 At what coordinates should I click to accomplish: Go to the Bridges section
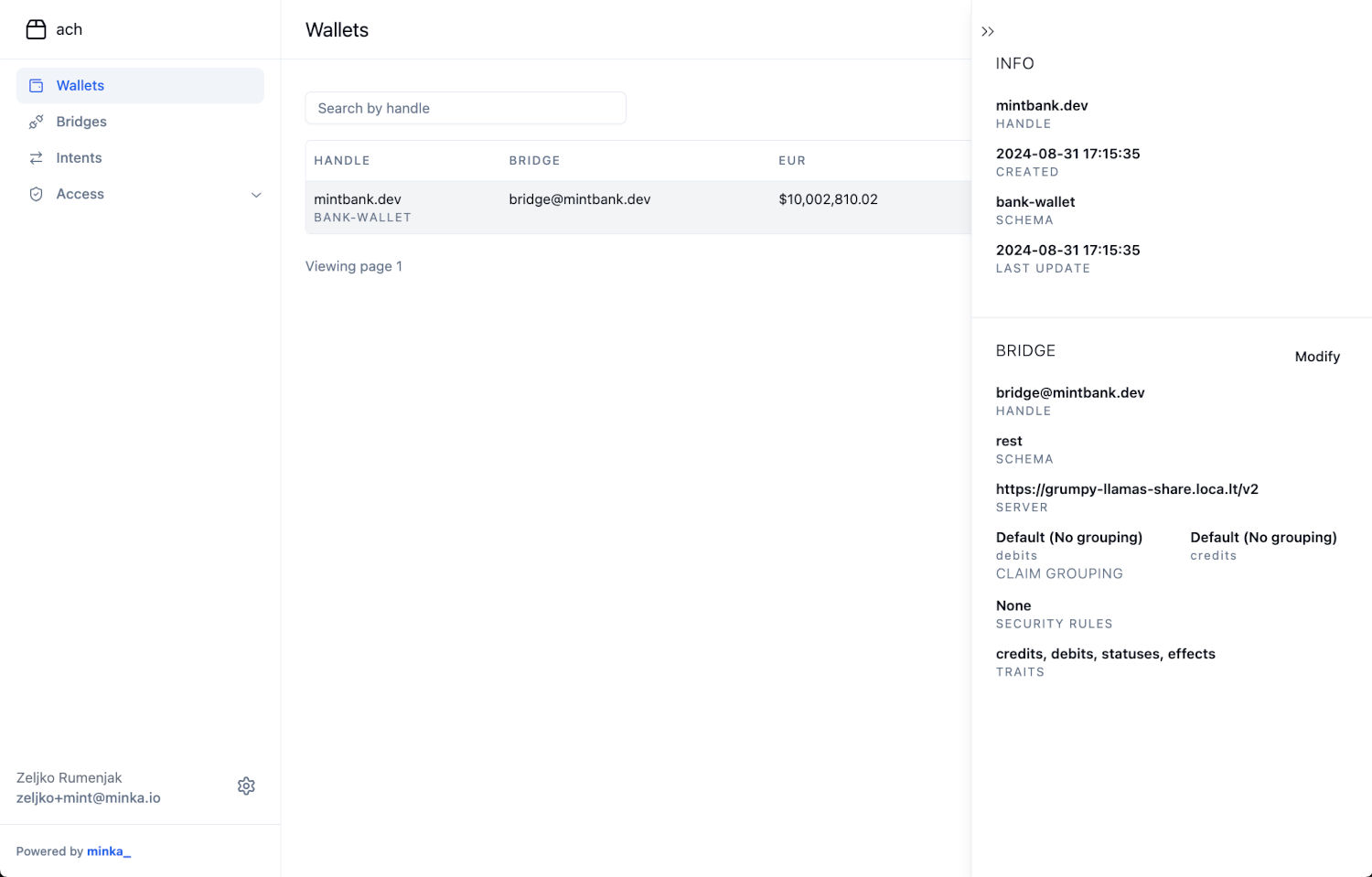(x=81, y=122)
